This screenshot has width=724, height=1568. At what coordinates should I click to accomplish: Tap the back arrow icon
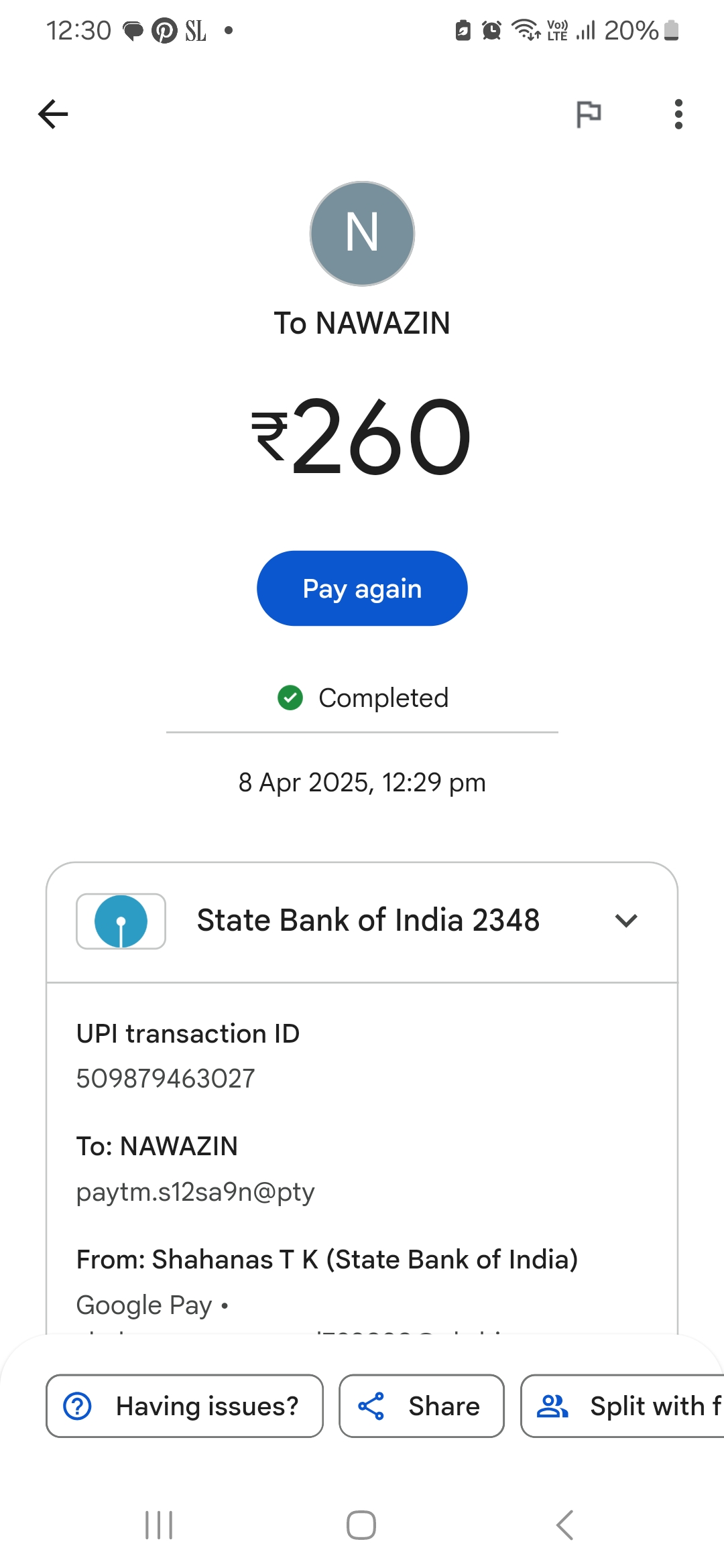[x=54, y=114]
